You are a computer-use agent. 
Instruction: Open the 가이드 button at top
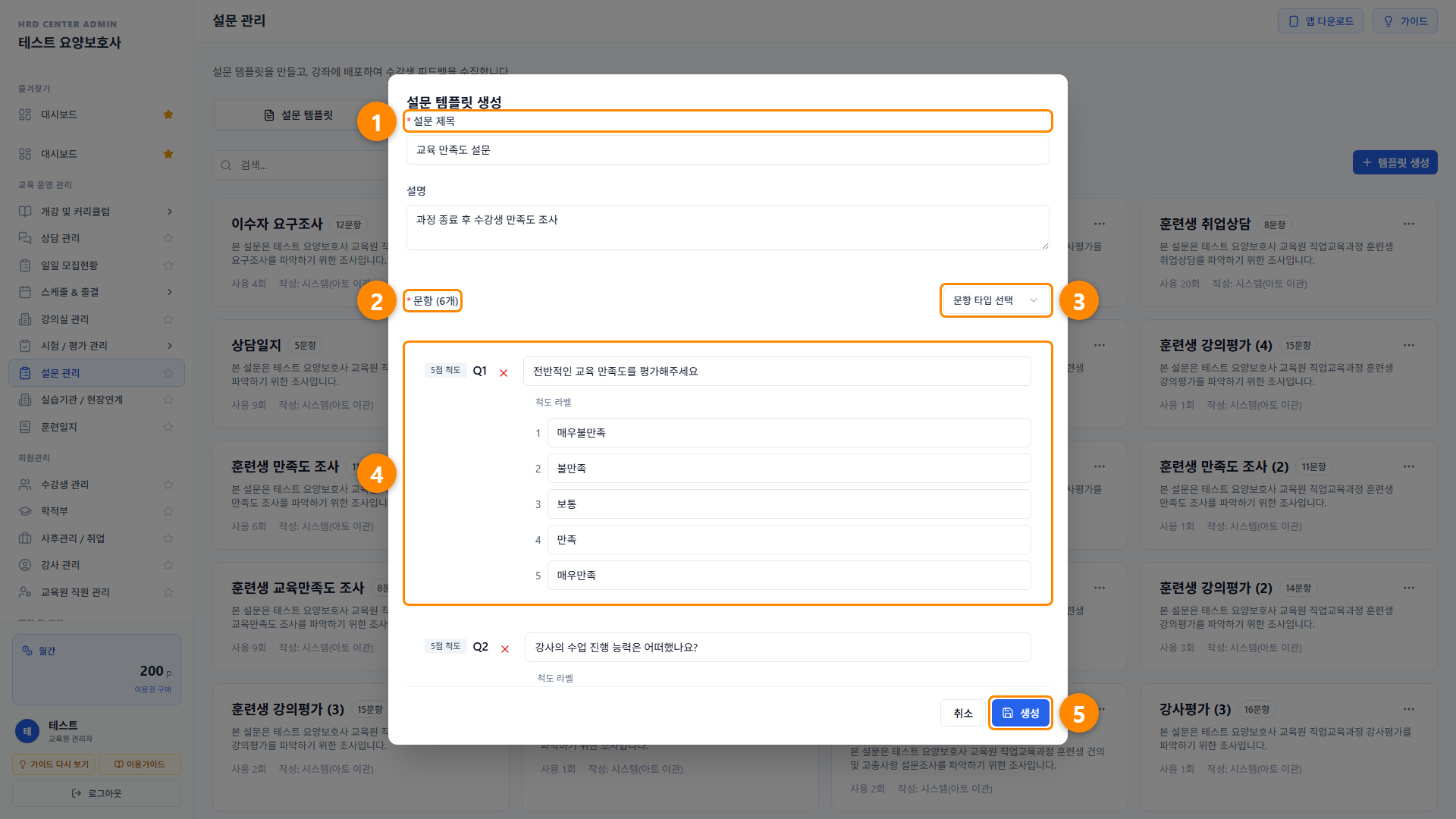[1404, 21]
